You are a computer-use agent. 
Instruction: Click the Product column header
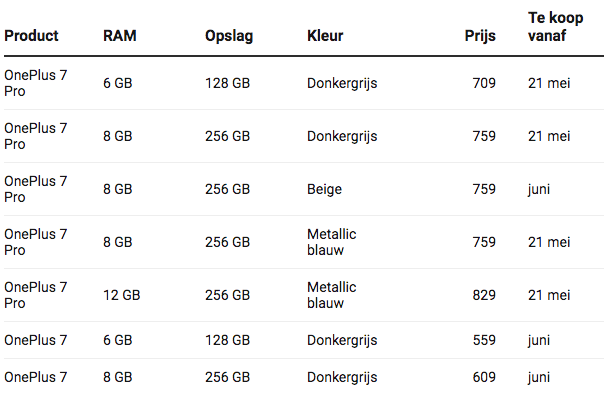click(x=31, y=36)
